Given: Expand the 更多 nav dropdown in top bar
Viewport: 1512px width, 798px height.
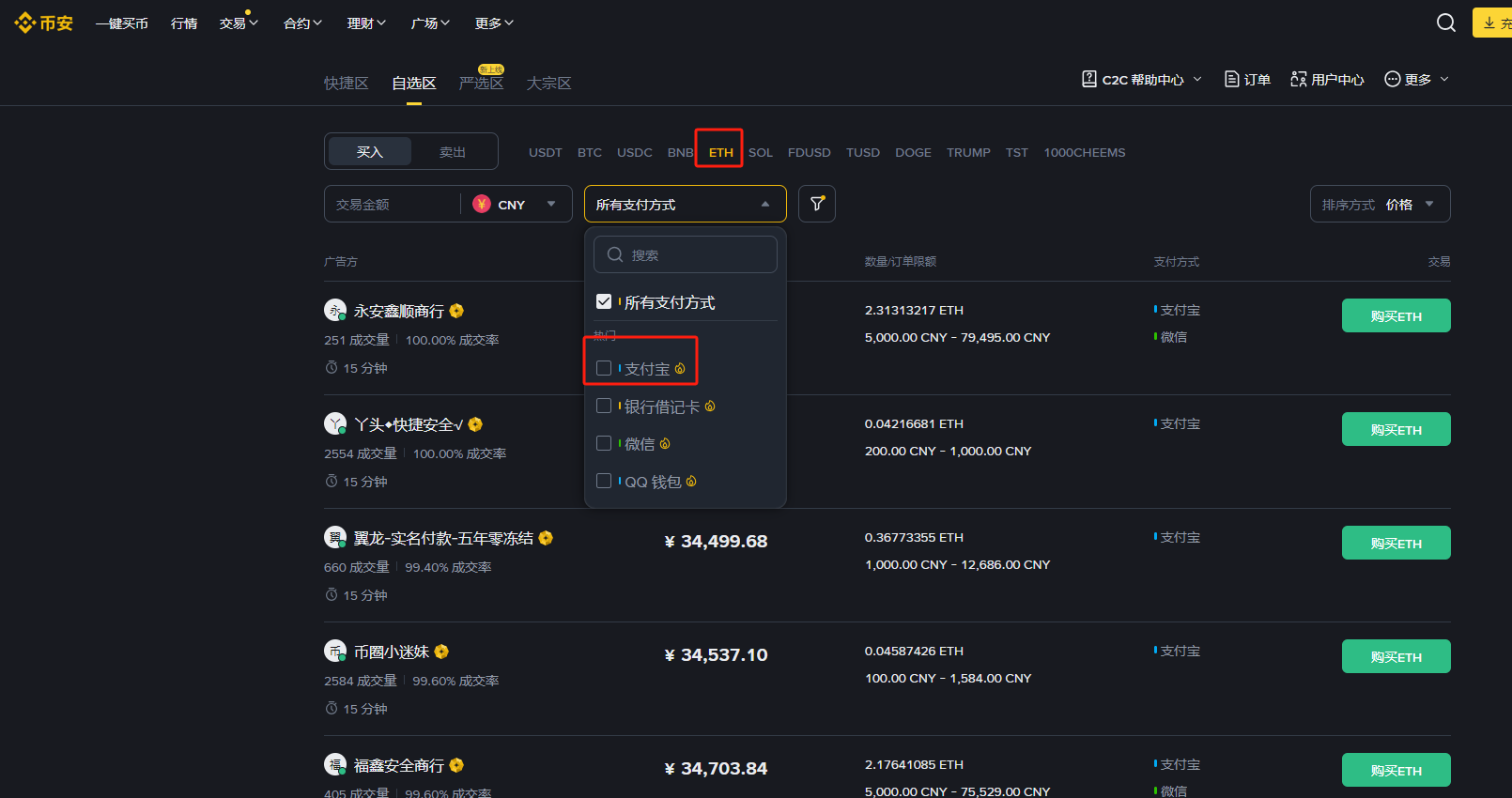Looking at the screenshot, I should (494, 23).
